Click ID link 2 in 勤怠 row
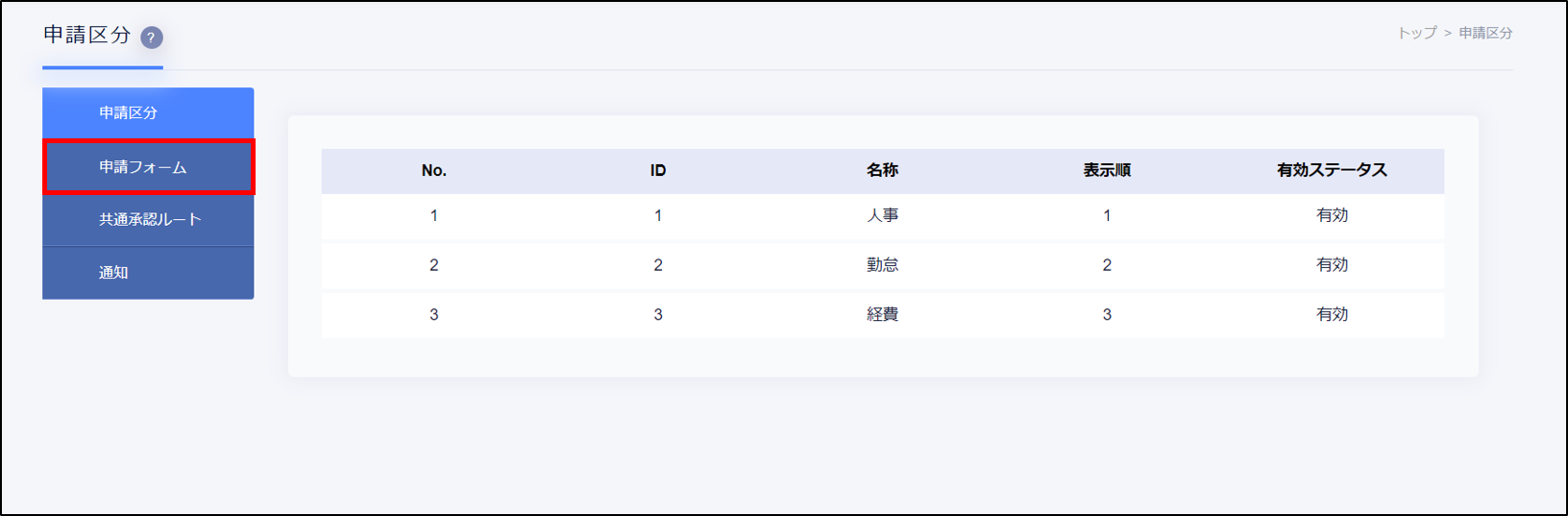This screenshot has width=1568, height=516. tap(658, 265)
